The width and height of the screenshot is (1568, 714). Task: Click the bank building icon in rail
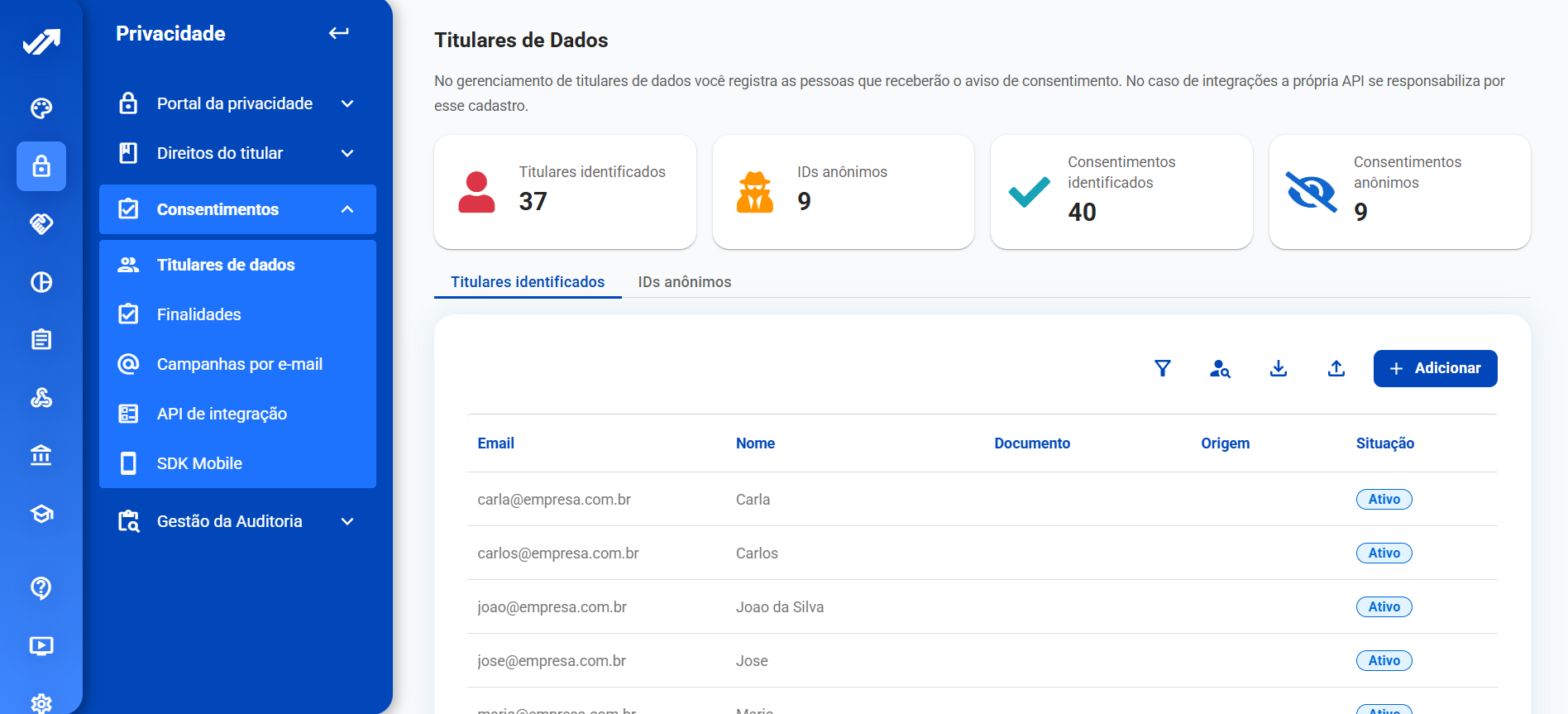click(x=41, y=455)
